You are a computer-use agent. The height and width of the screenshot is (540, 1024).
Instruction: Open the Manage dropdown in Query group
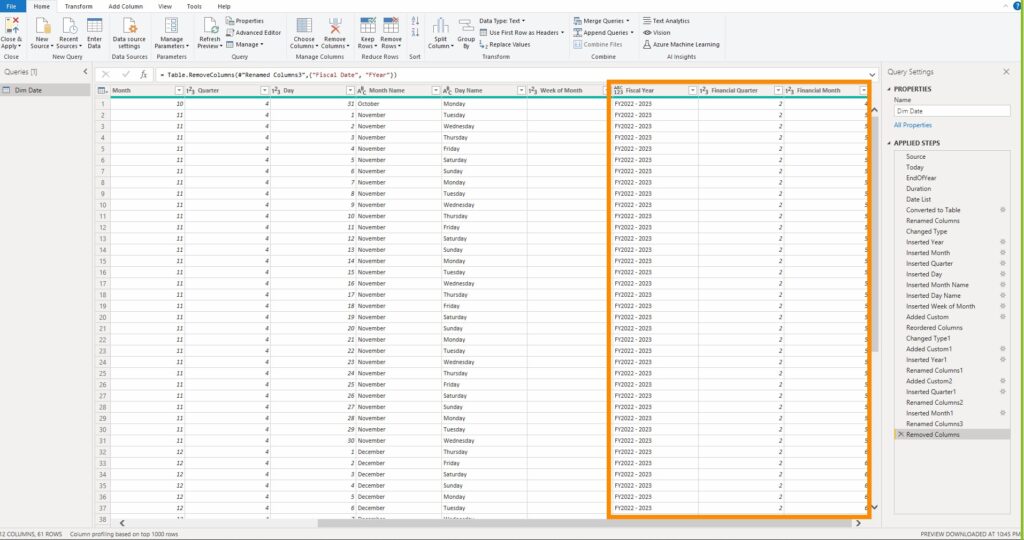pyautogui.click(x=245, y=44)
